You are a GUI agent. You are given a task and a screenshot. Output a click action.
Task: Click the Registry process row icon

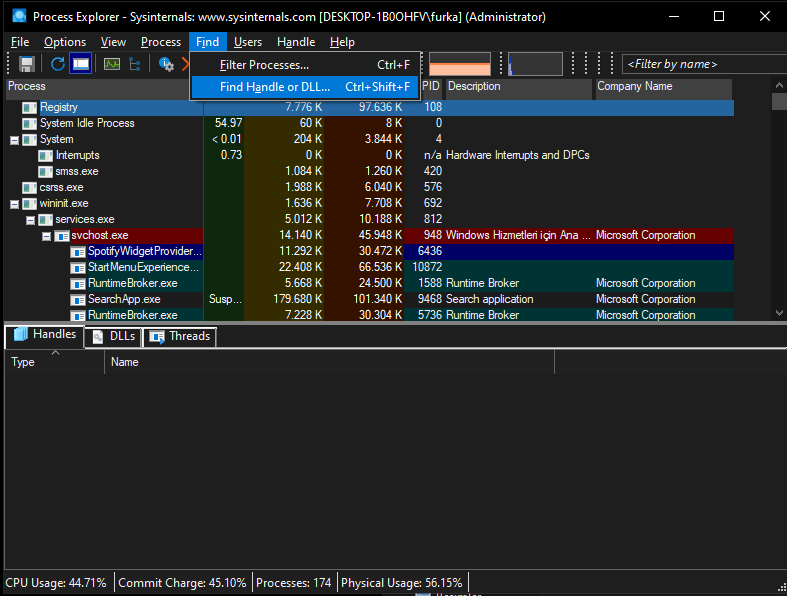click(30, 107)
